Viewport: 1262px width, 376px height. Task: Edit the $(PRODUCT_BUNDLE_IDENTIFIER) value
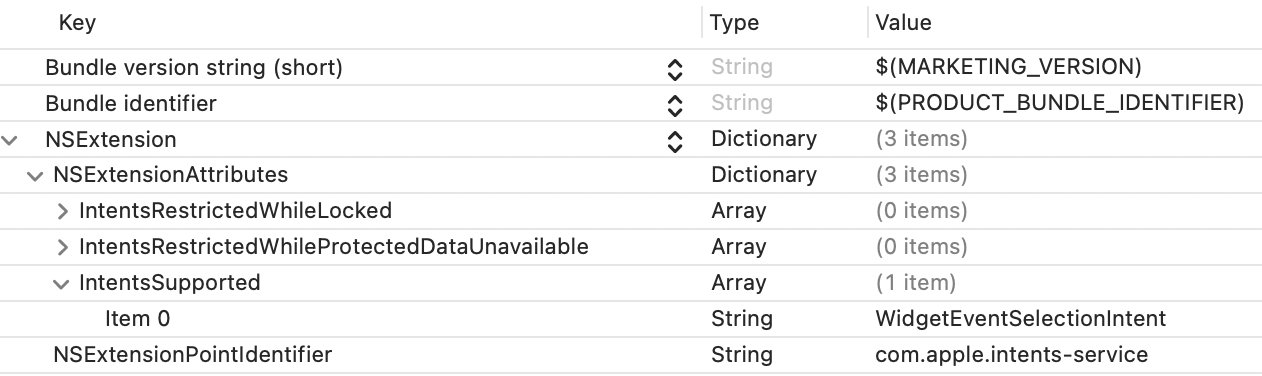coord(1059,104)
